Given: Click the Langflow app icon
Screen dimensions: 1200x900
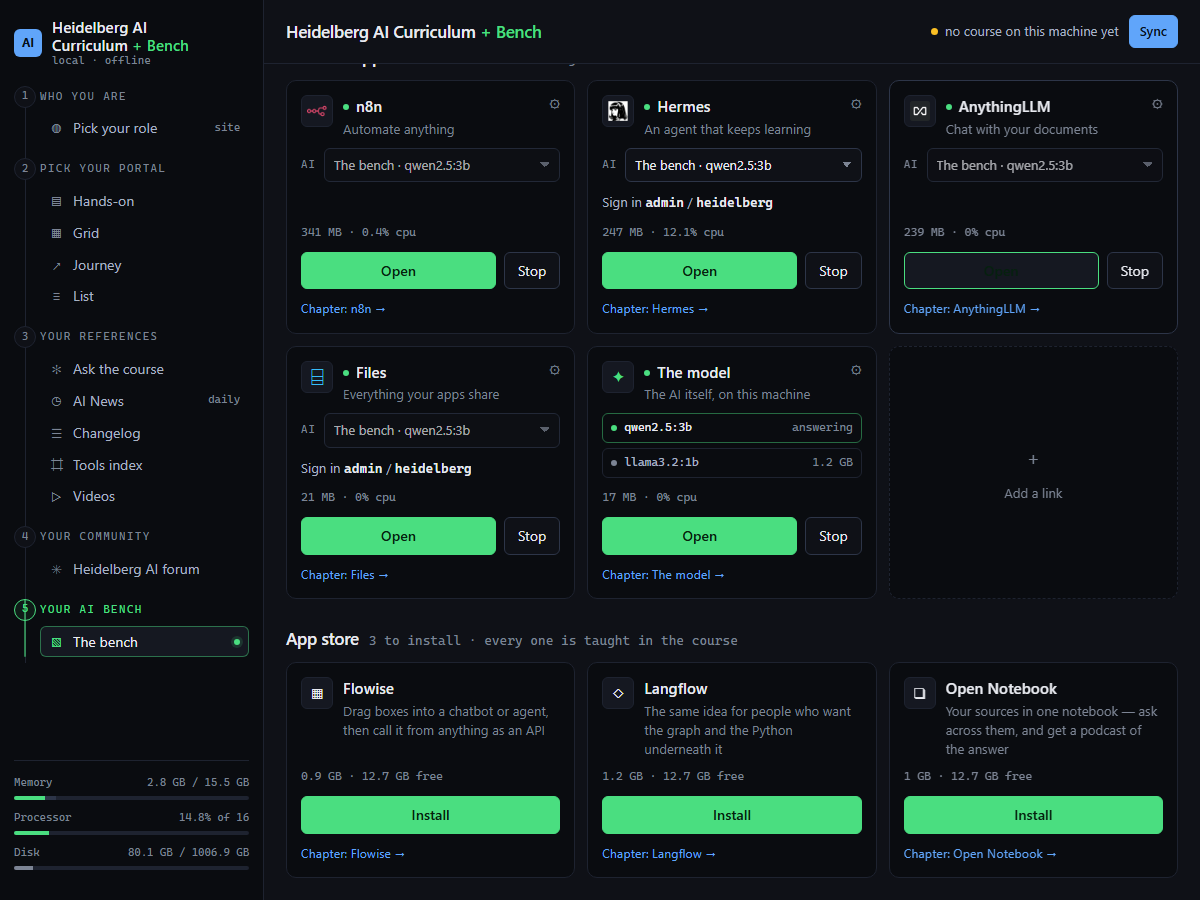Looking at the screenshot, I should click(x=618, y=693).
